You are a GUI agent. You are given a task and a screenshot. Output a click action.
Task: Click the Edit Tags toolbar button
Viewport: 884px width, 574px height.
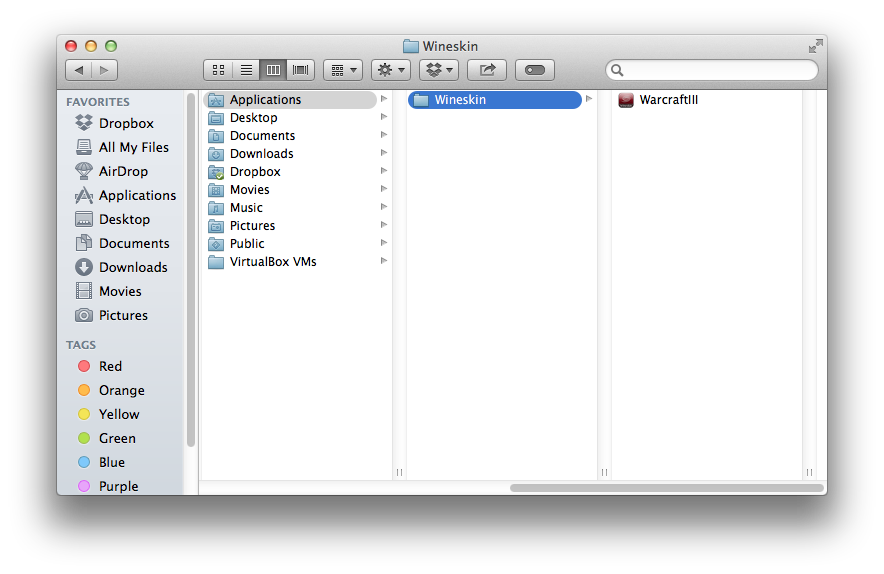[x=534, y=70]
